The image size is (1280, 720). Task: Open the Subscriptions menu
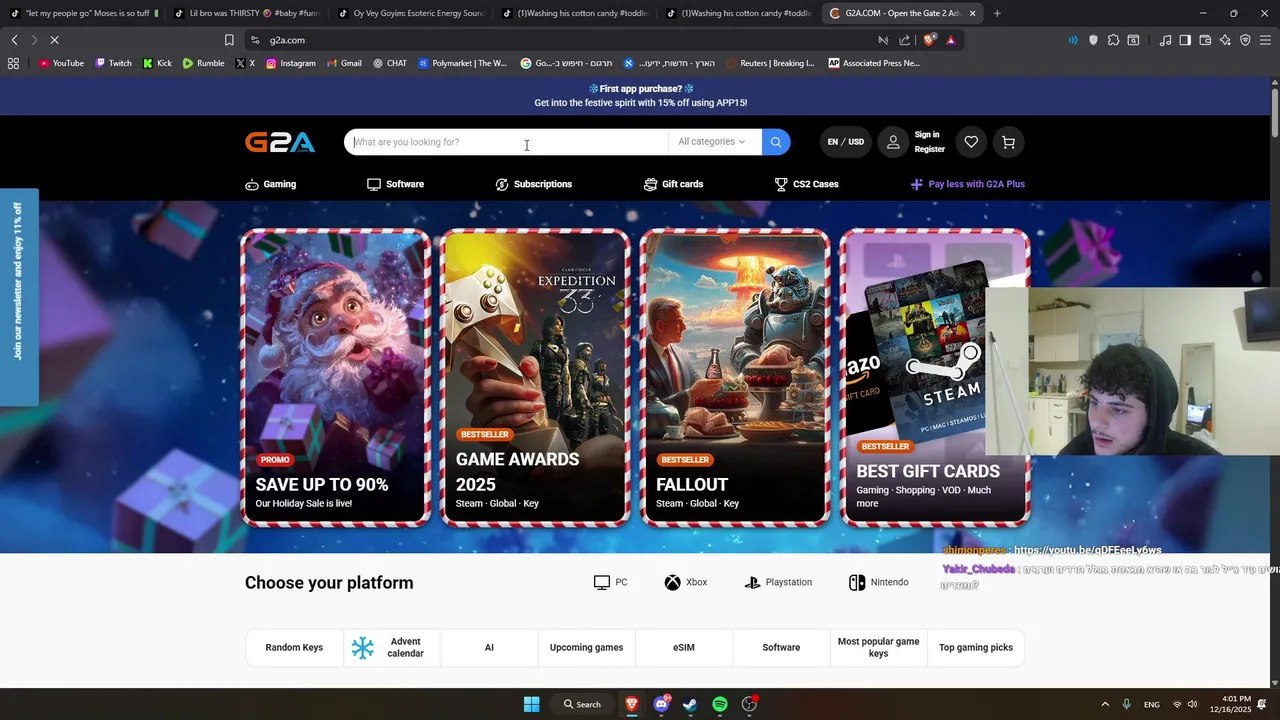pos(534,184)
